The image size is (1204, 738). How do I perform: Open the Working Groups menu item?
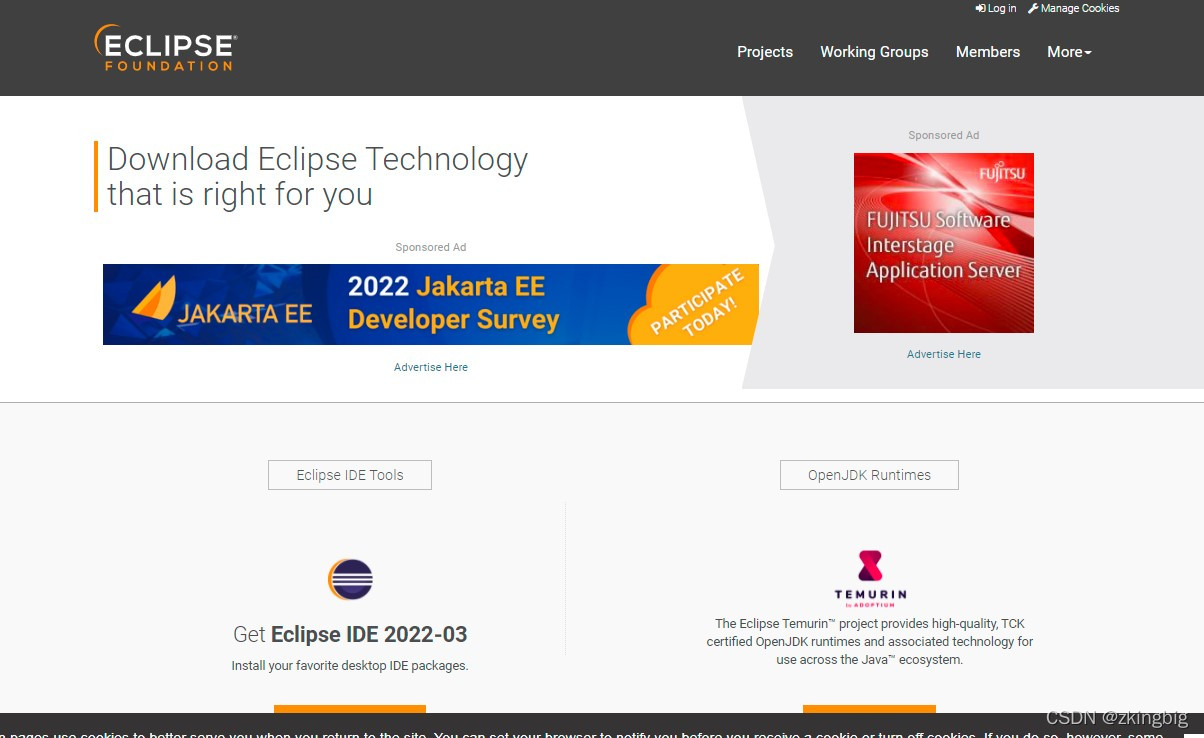click(x=874, y=52)
